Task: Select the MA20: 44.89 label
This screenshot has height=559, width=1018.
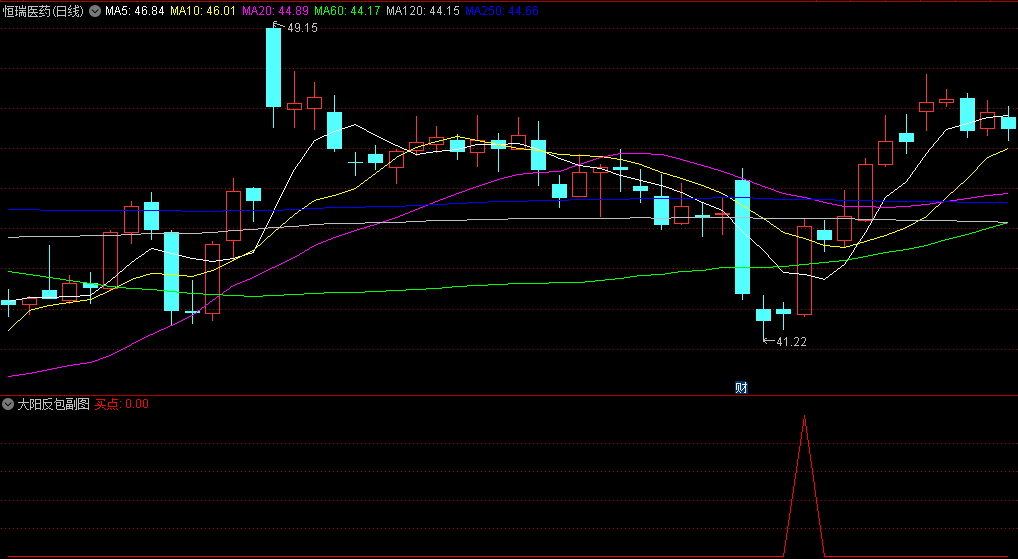Action: pyautogui.click(x=275, y=11)
